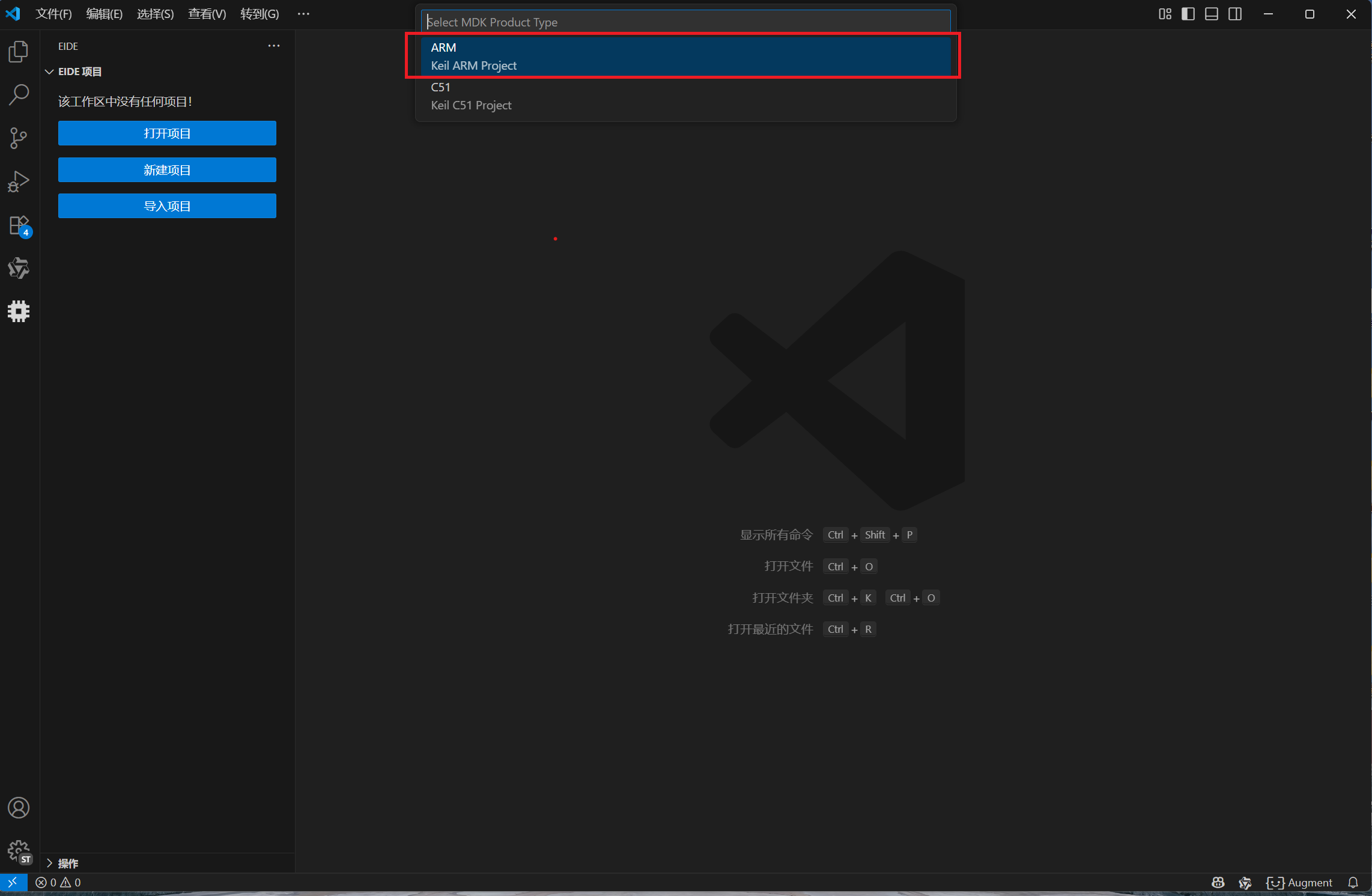Open the Explorer view in activity bar

(19, 52)
